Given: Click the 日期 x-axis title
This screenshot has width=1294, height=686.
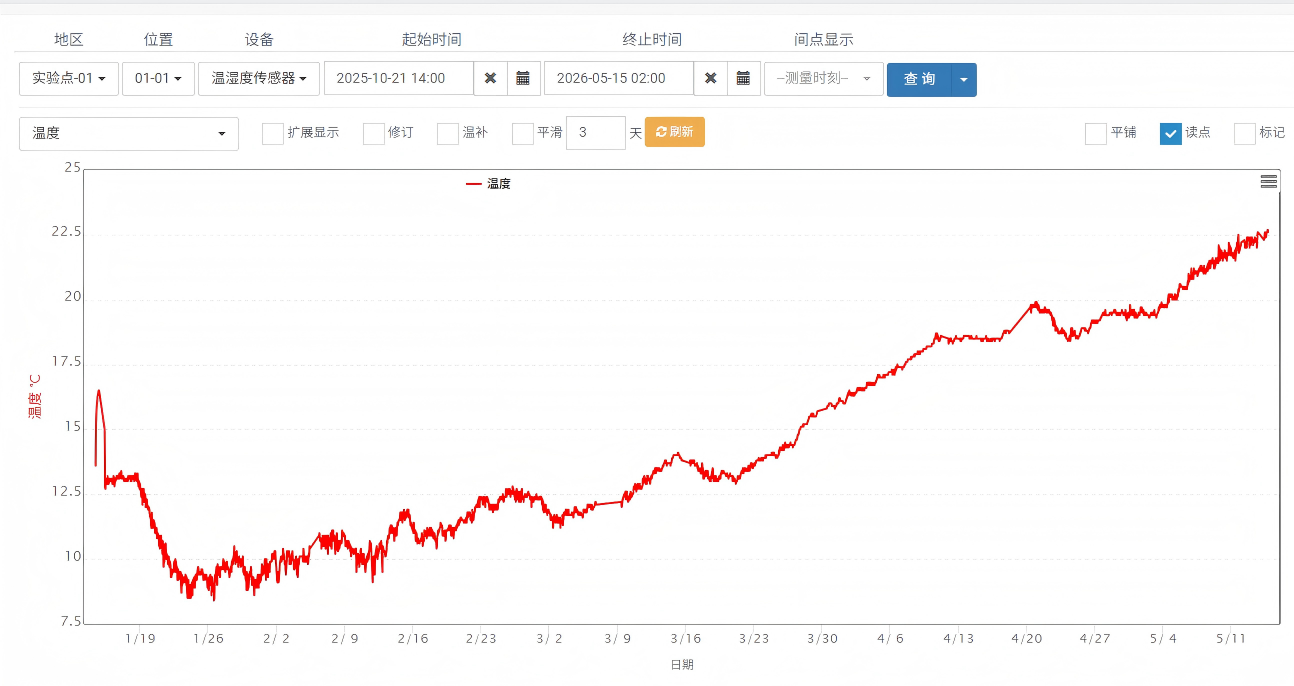Looking at the screenshot, I should [682, 664].
